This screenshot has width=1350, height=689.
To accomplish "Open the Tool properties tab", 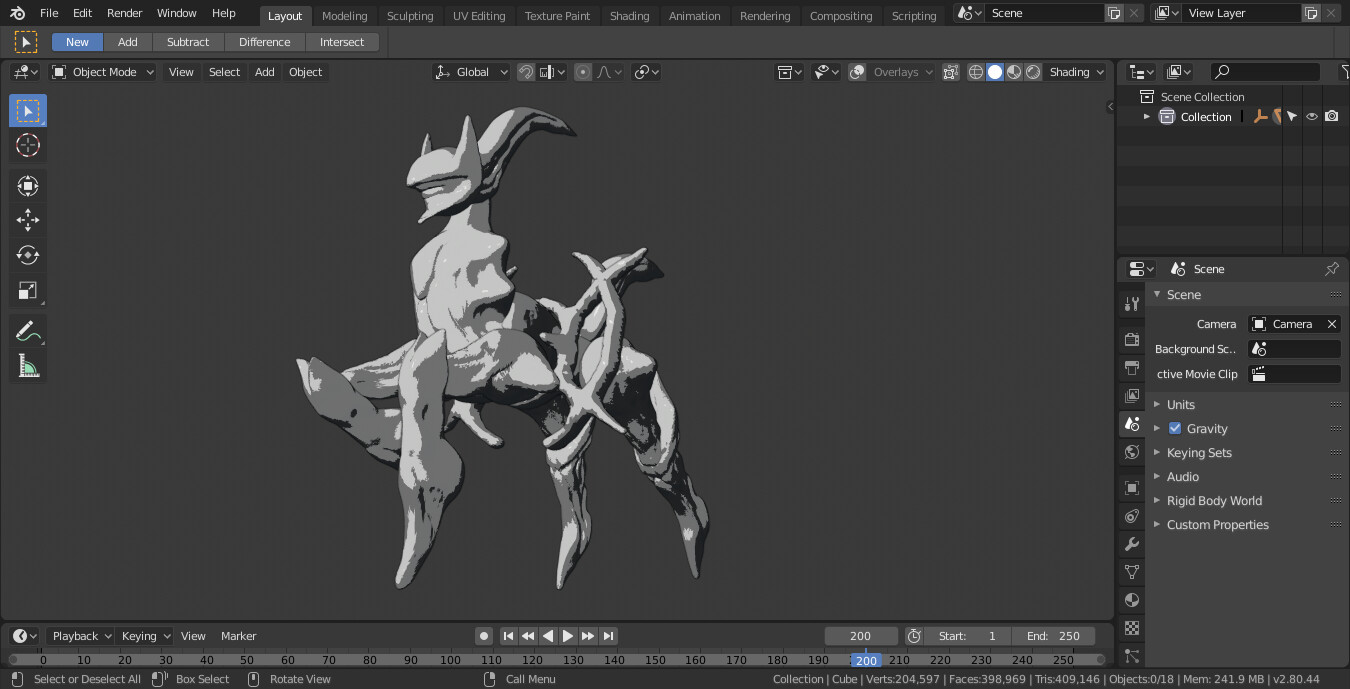I will click(1132, 304).
